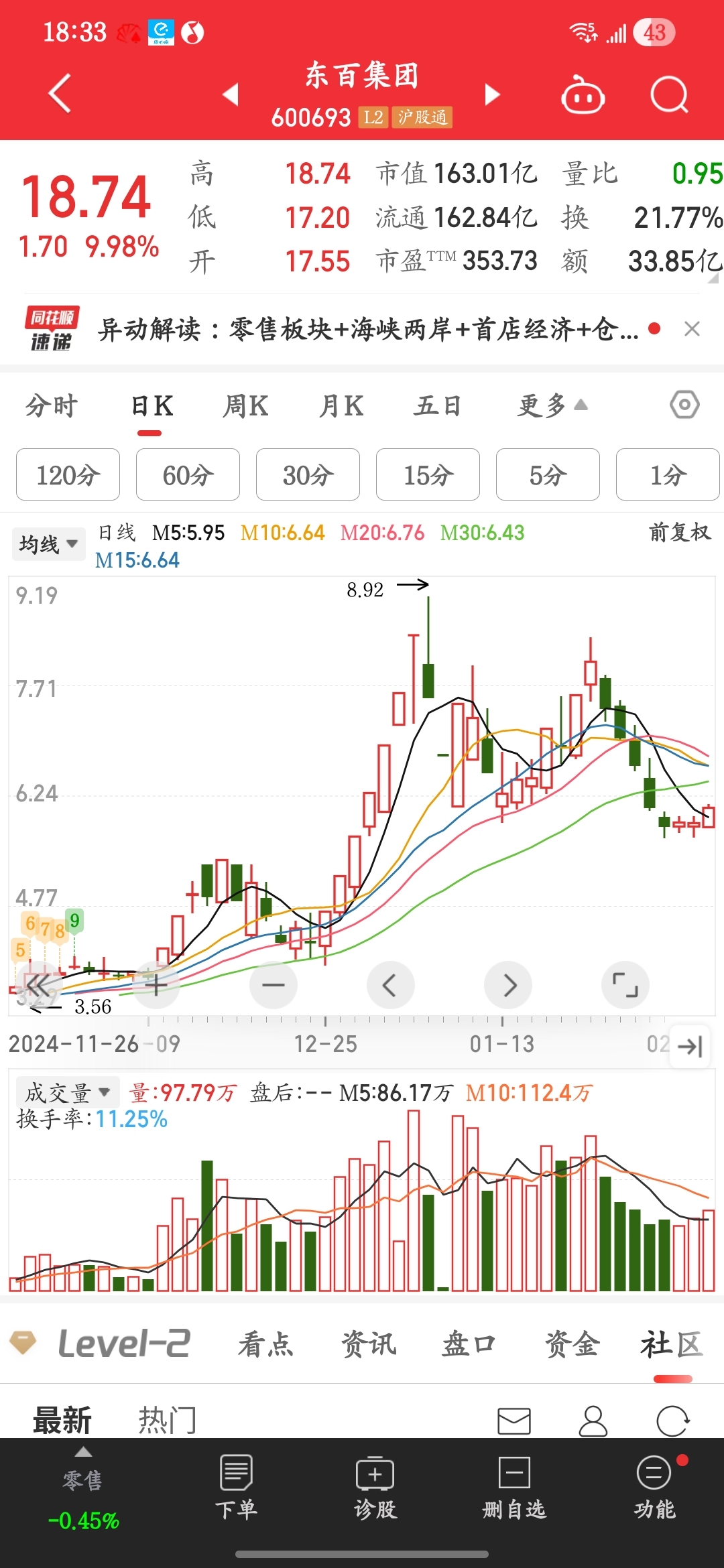Select 热门 community posts
The image size is (724, 1568).
click(x=168, y=1420)
